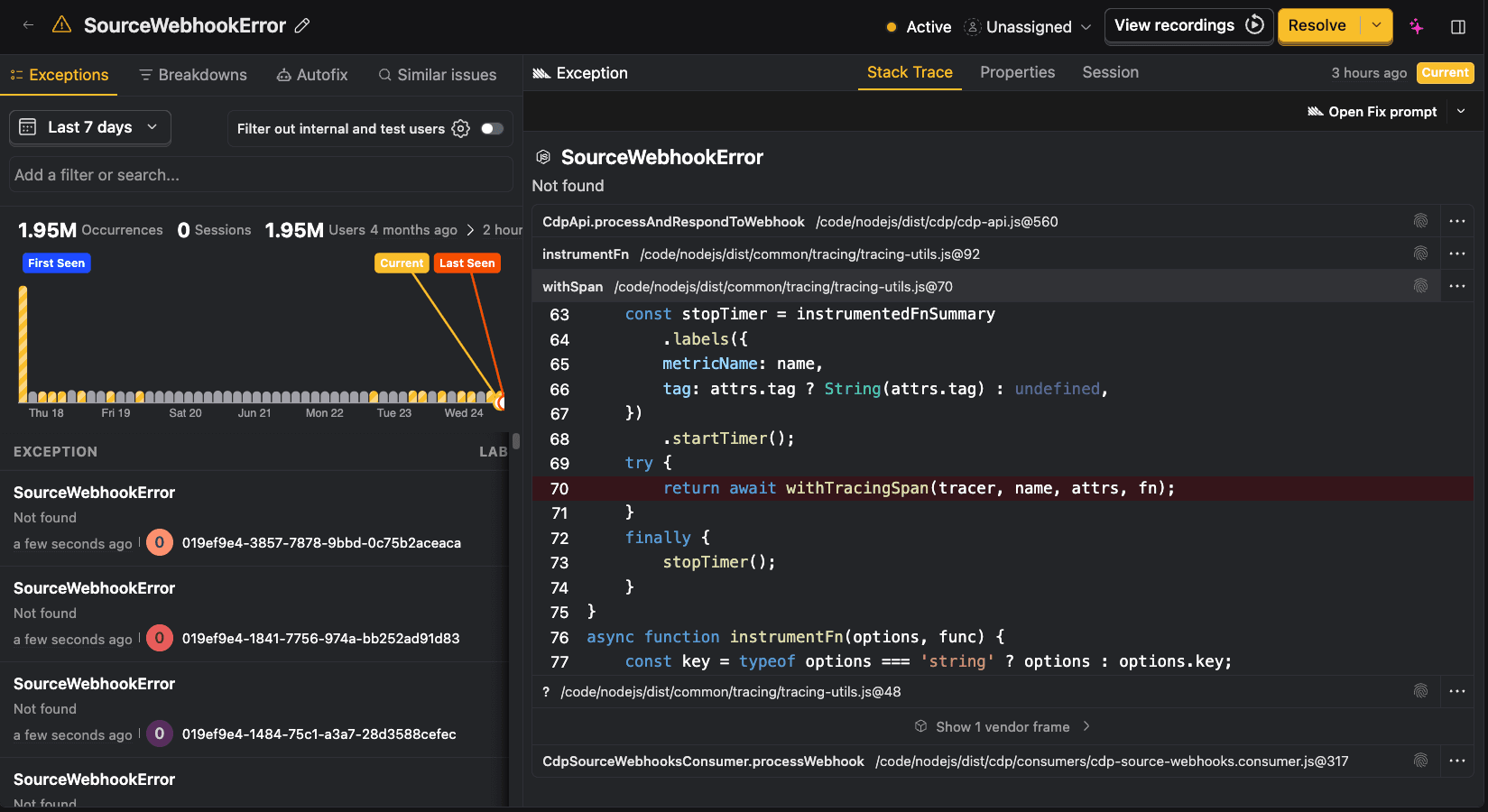Image resolution: width=1488 pixels, height=812 pixels.
Task: Select exception 019ef9e4-1484-75c1-a3a7-28d3588cefec
Action: (254, 709)
